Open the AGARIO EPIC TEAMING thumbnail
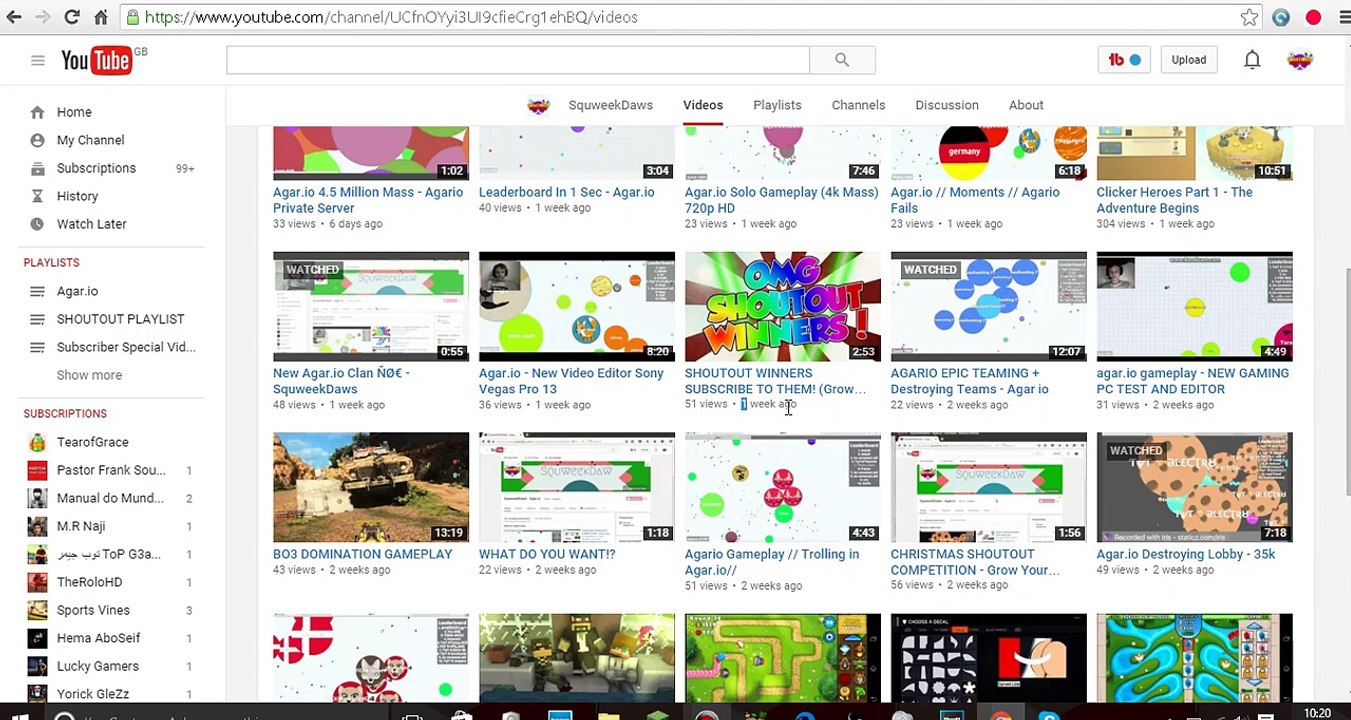 click(989, 306)
